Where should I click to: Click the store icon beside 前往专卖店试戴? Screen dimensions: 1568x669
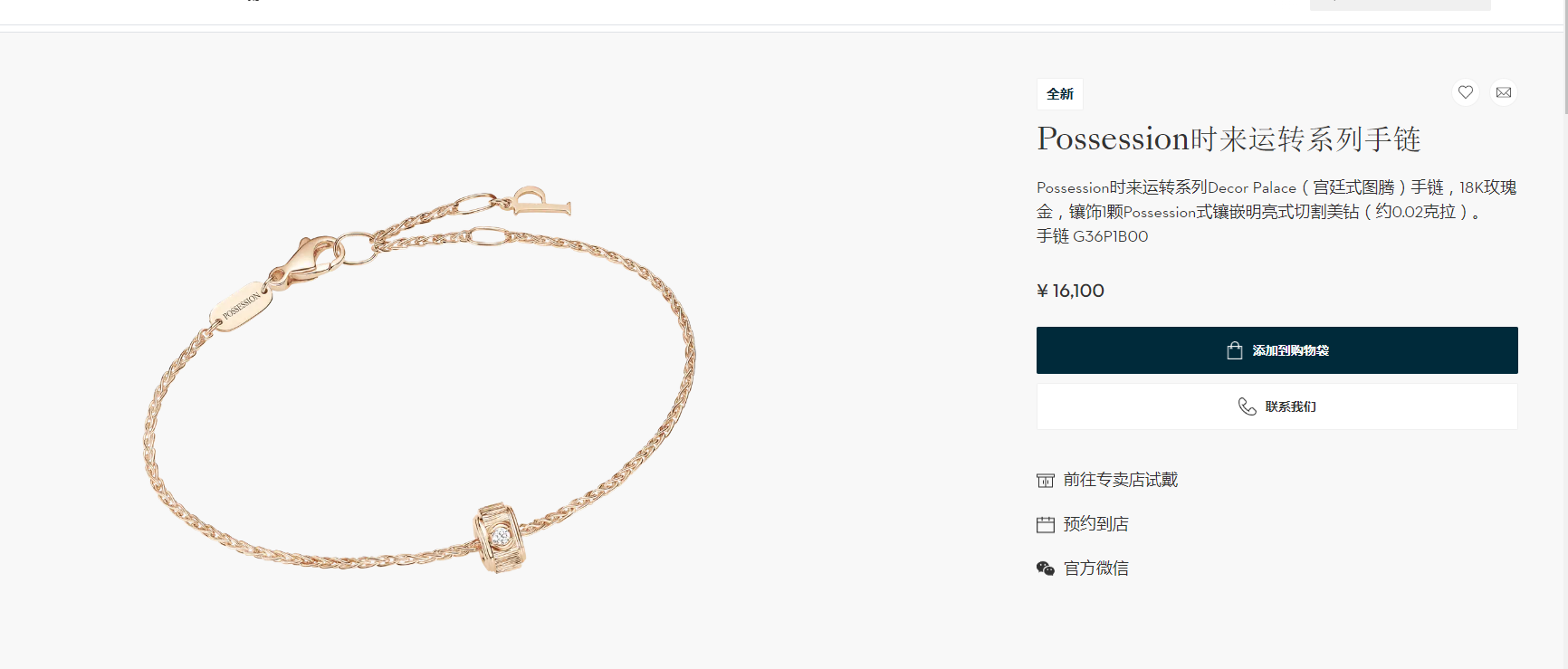point(1046,480)
